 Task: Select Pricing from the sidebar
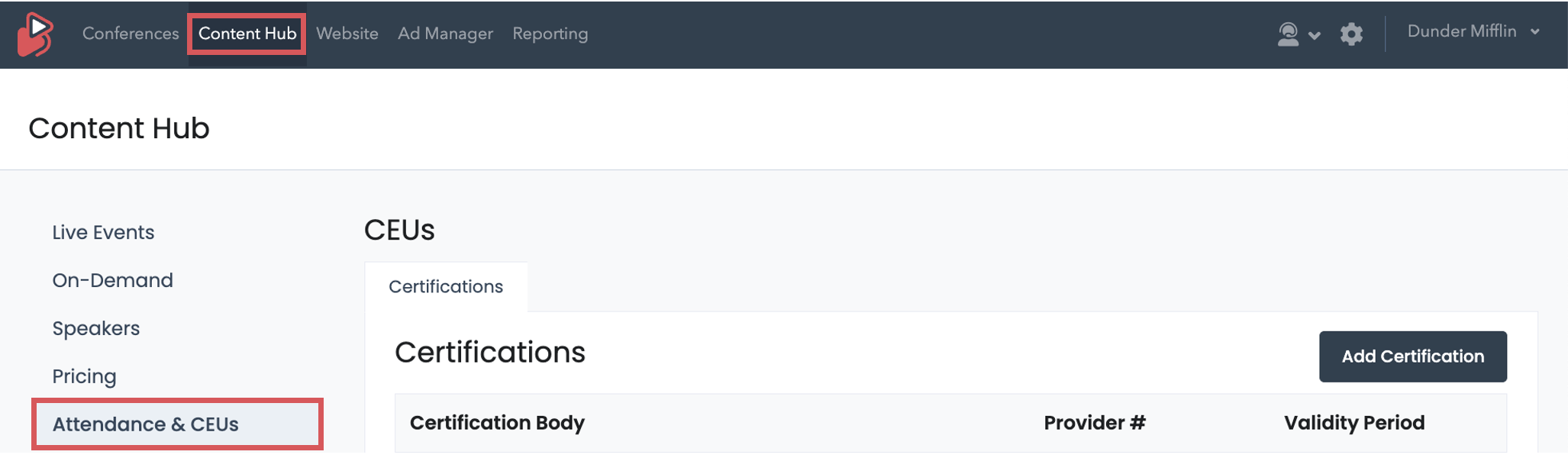tap(84, 376)
